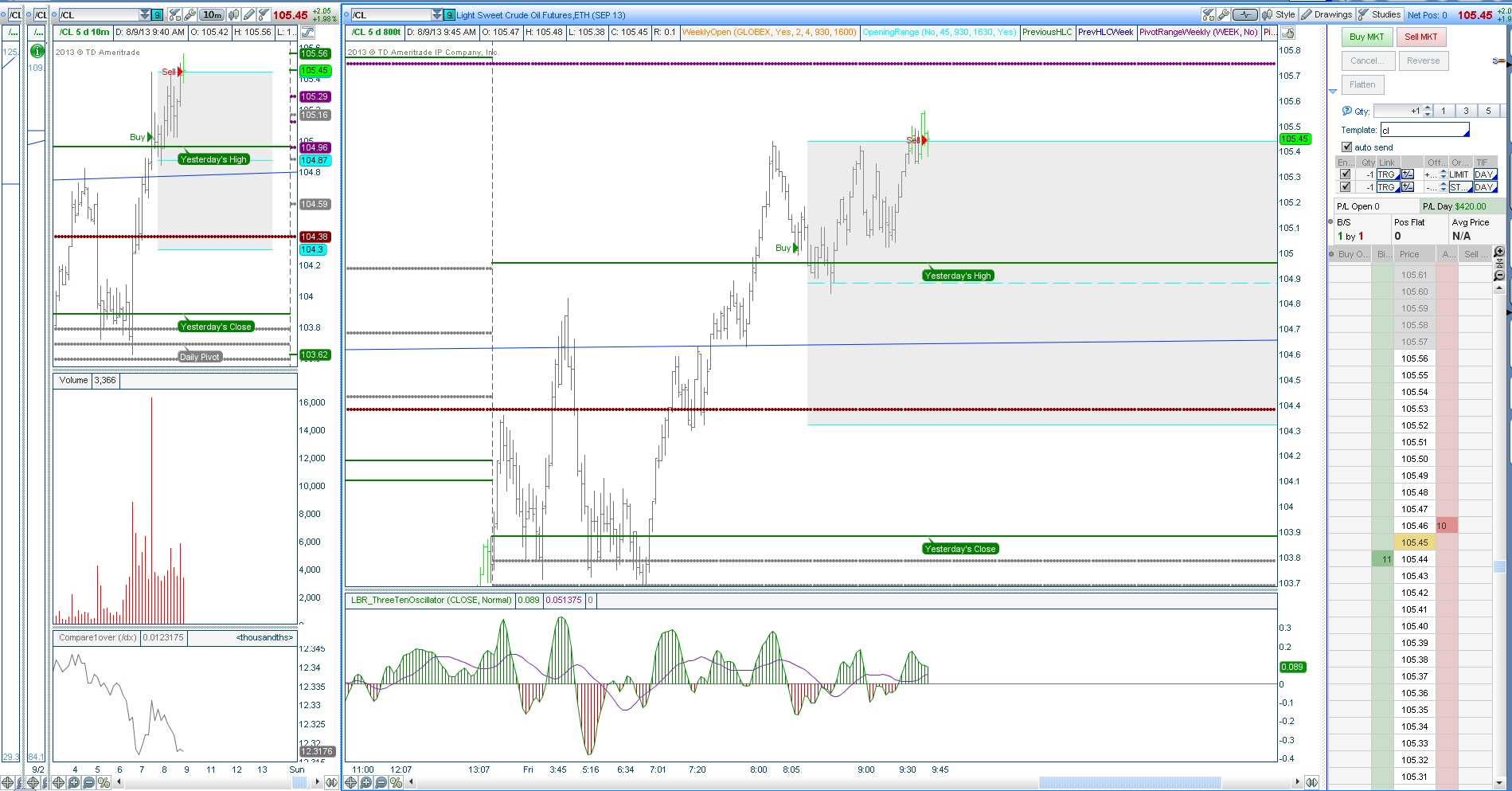
Task: Click the Flatten button
Action: [1362, 84]
